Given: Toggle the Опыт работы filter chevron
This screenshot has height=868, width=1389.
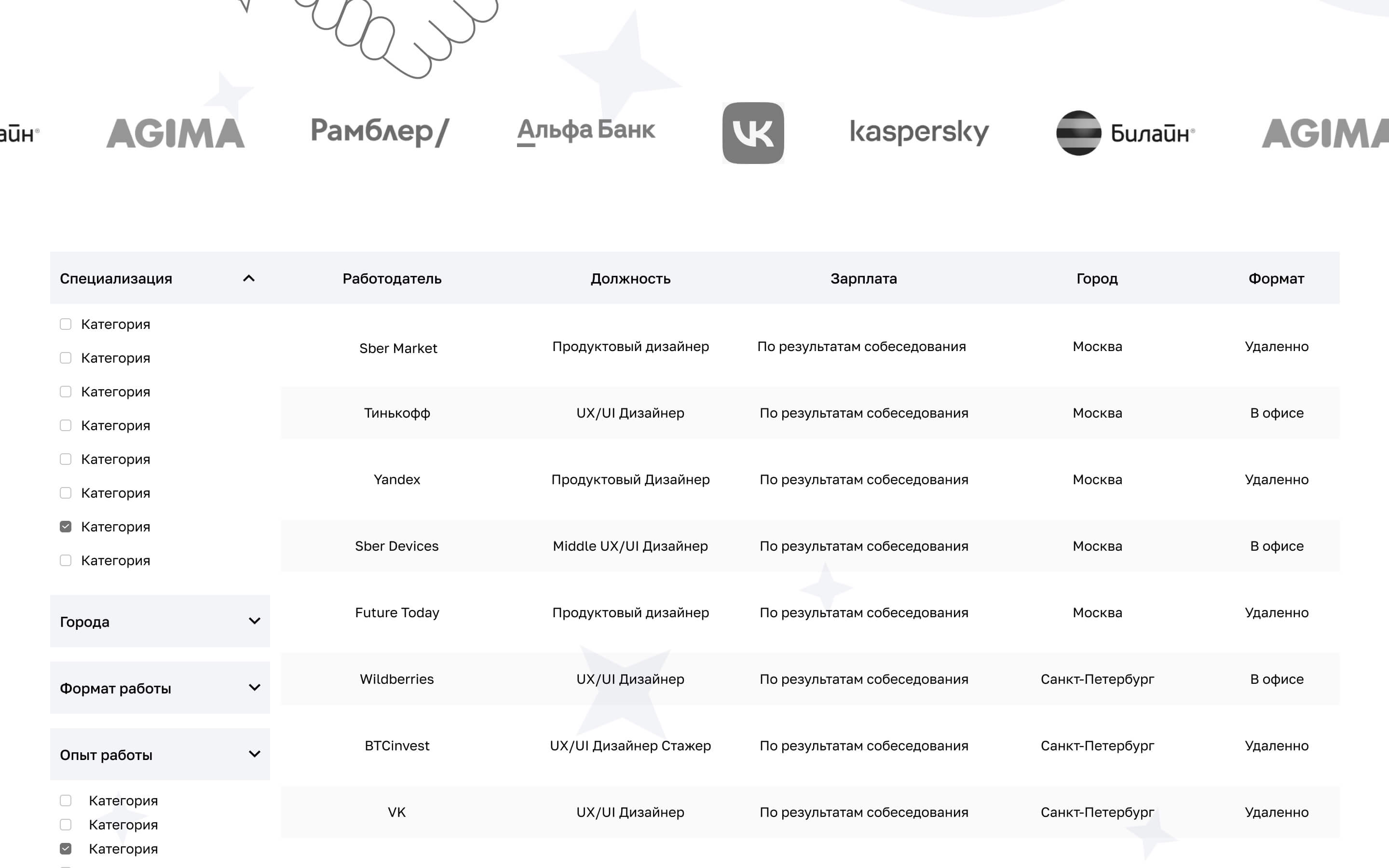Looking at the screenshot, I should 254,754.
